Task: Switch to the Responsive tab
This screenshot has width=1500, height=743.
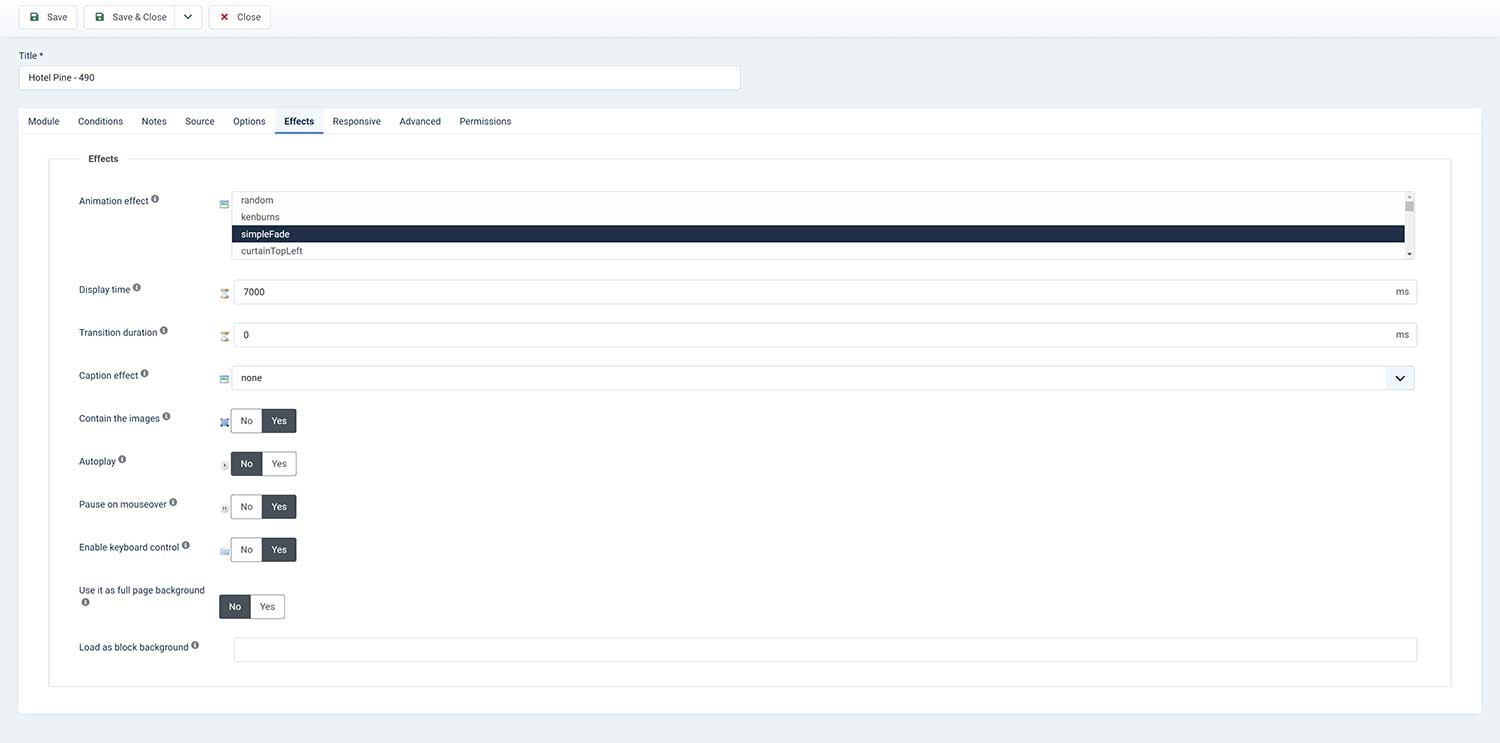Action: pyautogui.click(x=356, y=121)
